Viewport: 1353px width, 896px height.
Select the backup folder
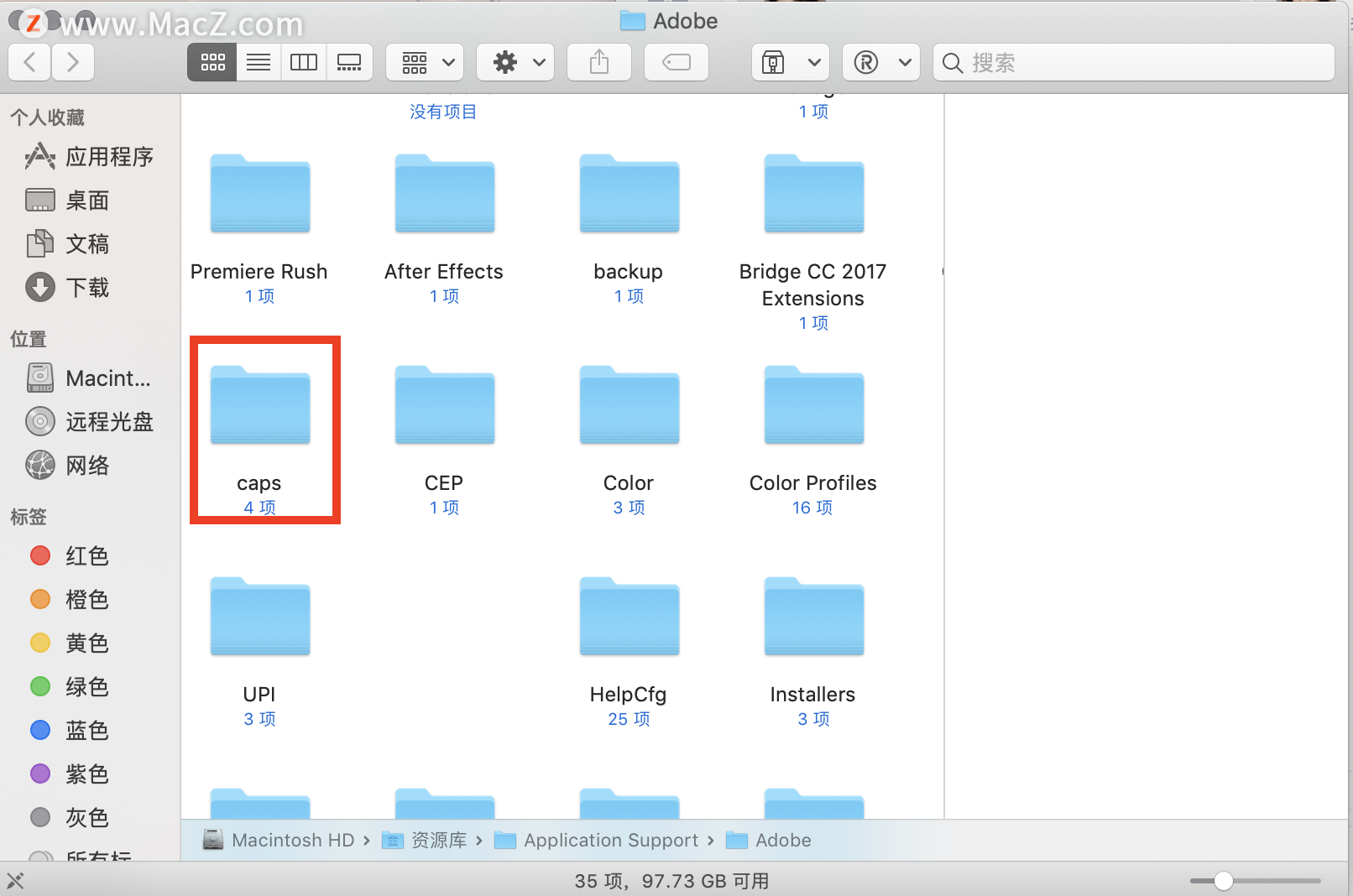click(629, 195)
